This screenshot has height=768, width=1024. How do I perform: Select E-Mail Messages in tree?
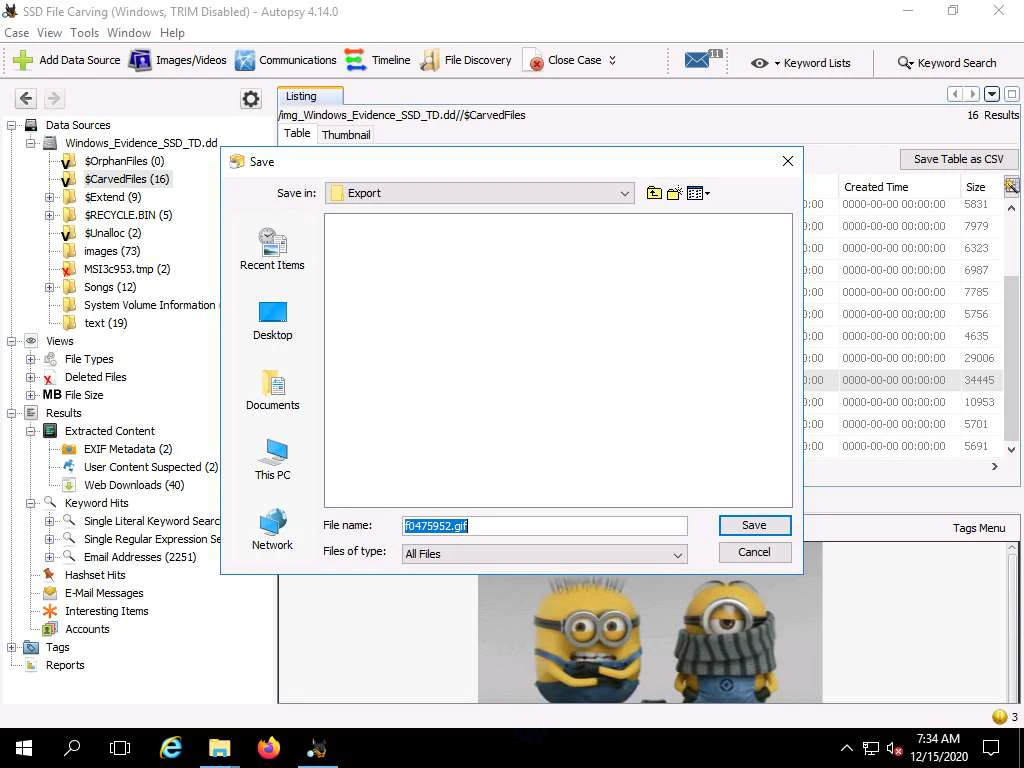coord(104,593)
